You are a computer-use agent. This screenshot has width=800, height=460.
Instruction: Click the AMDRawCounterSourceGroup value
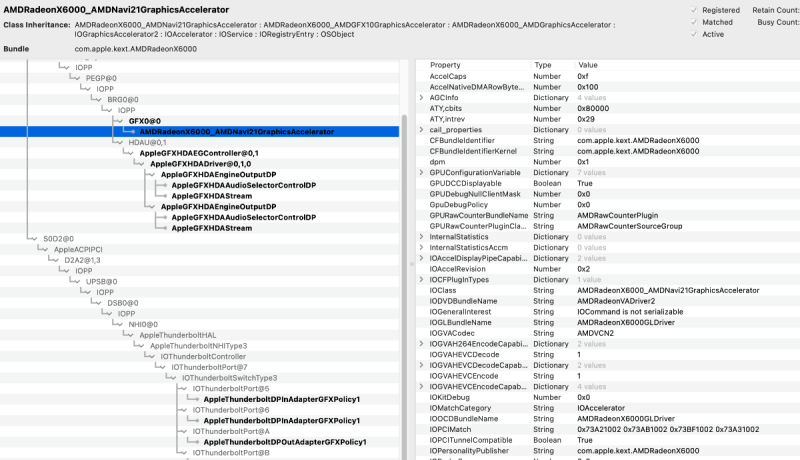(x=630, y=226)
